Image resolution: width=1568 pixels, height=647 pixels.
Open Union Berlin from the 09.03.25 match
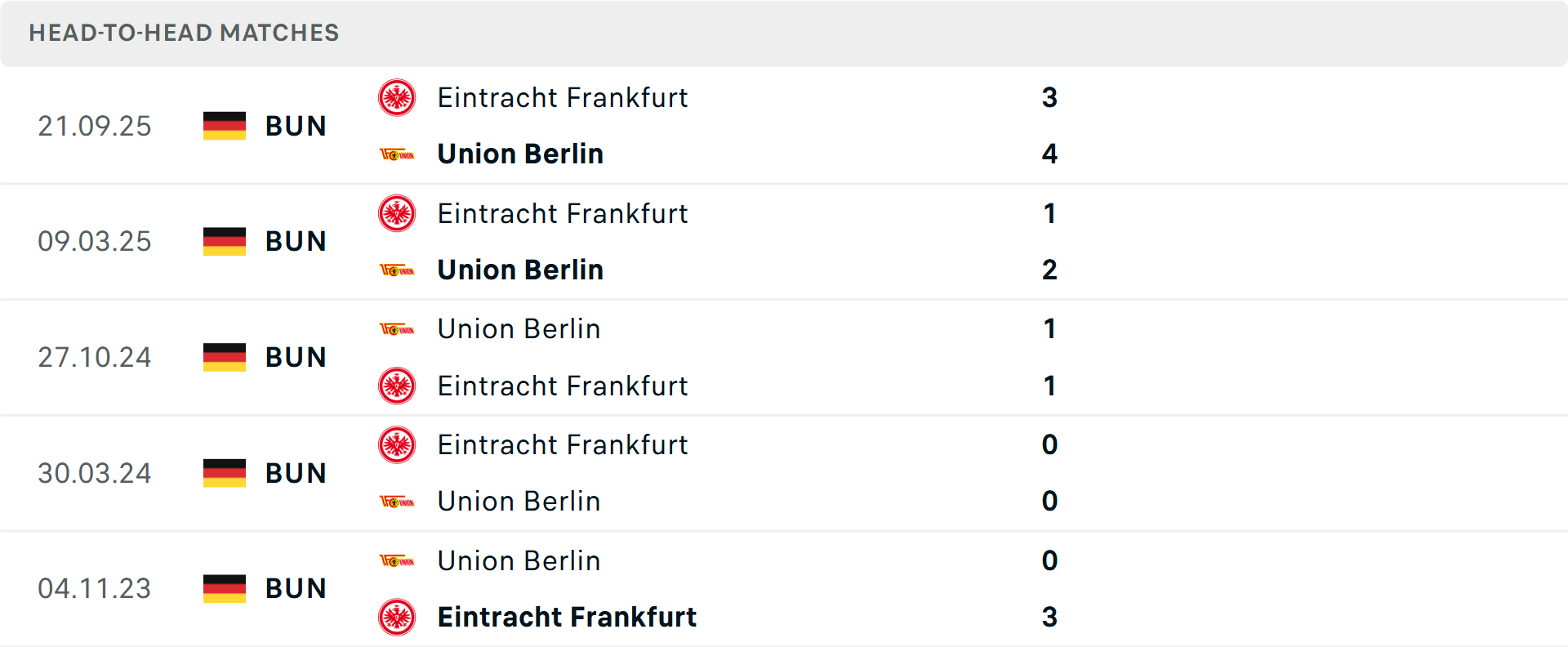(520, 270)
